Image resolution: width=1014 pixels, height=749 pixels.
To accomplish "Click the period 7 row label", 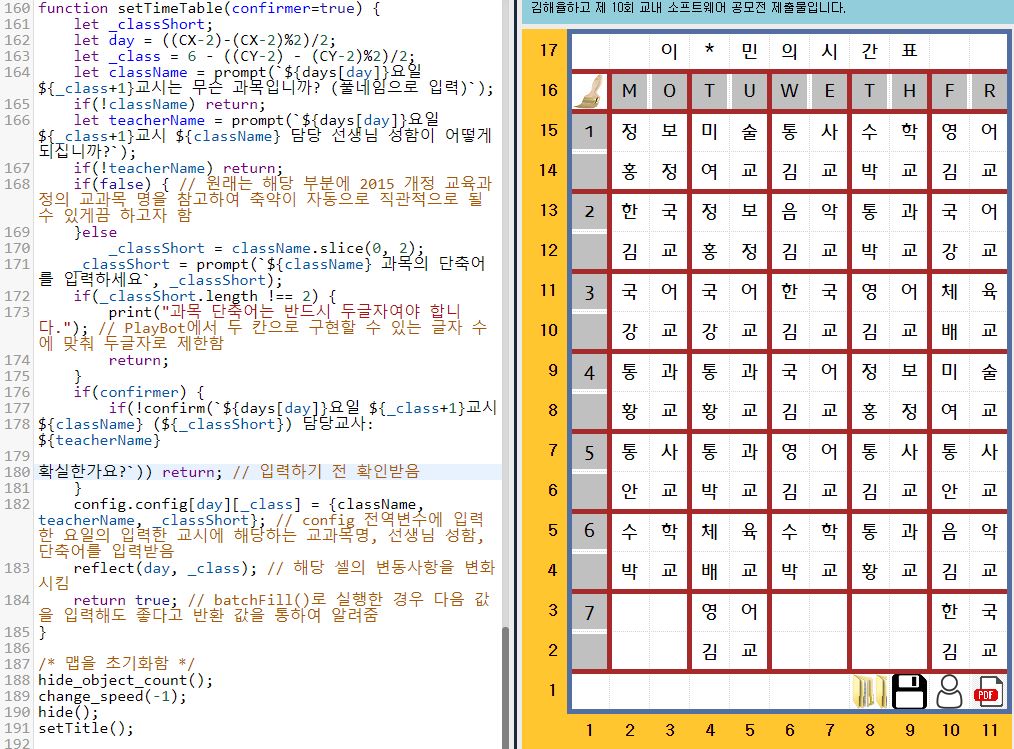I will [x=590, y=611].
